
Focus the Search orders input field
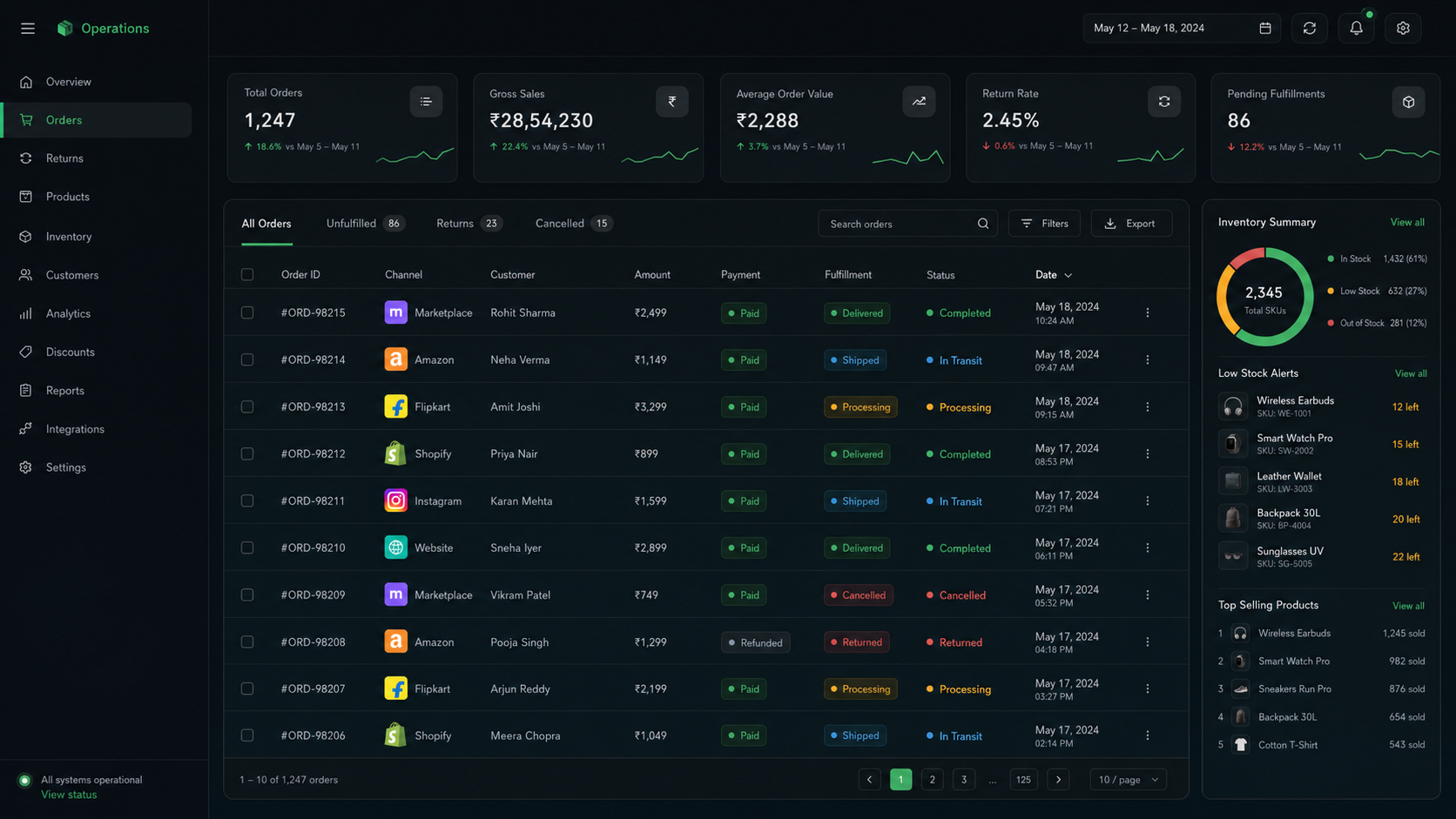[x=907, y=224]
